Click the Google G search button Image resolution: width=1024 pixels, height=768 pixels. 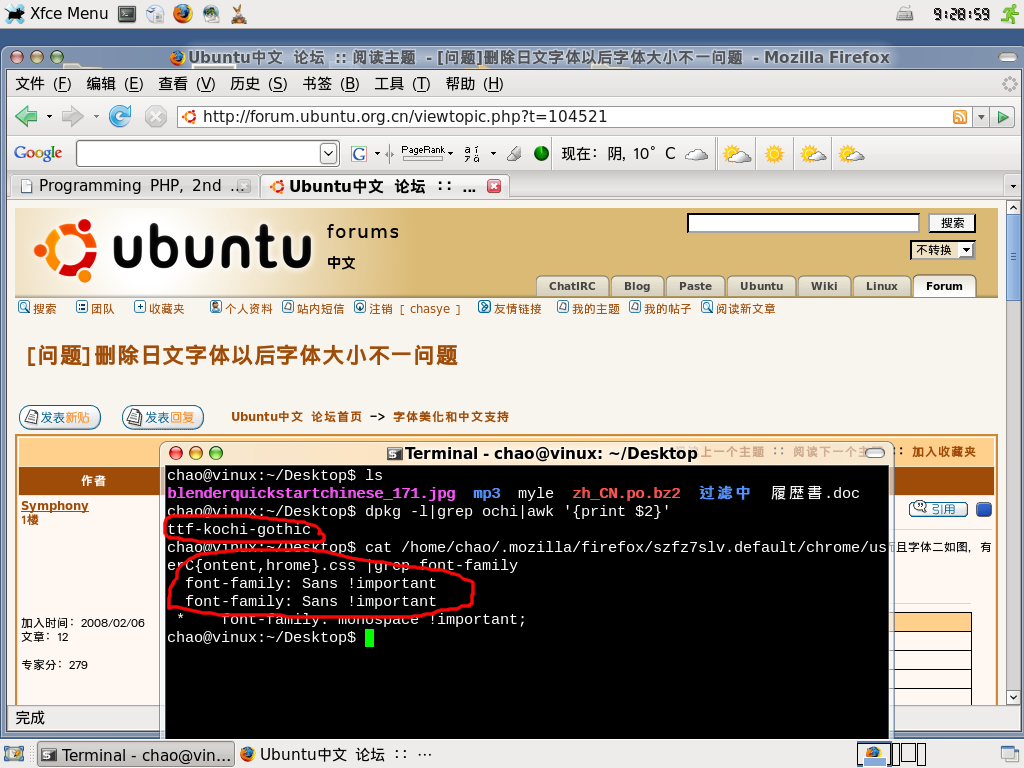click(359, 153)
